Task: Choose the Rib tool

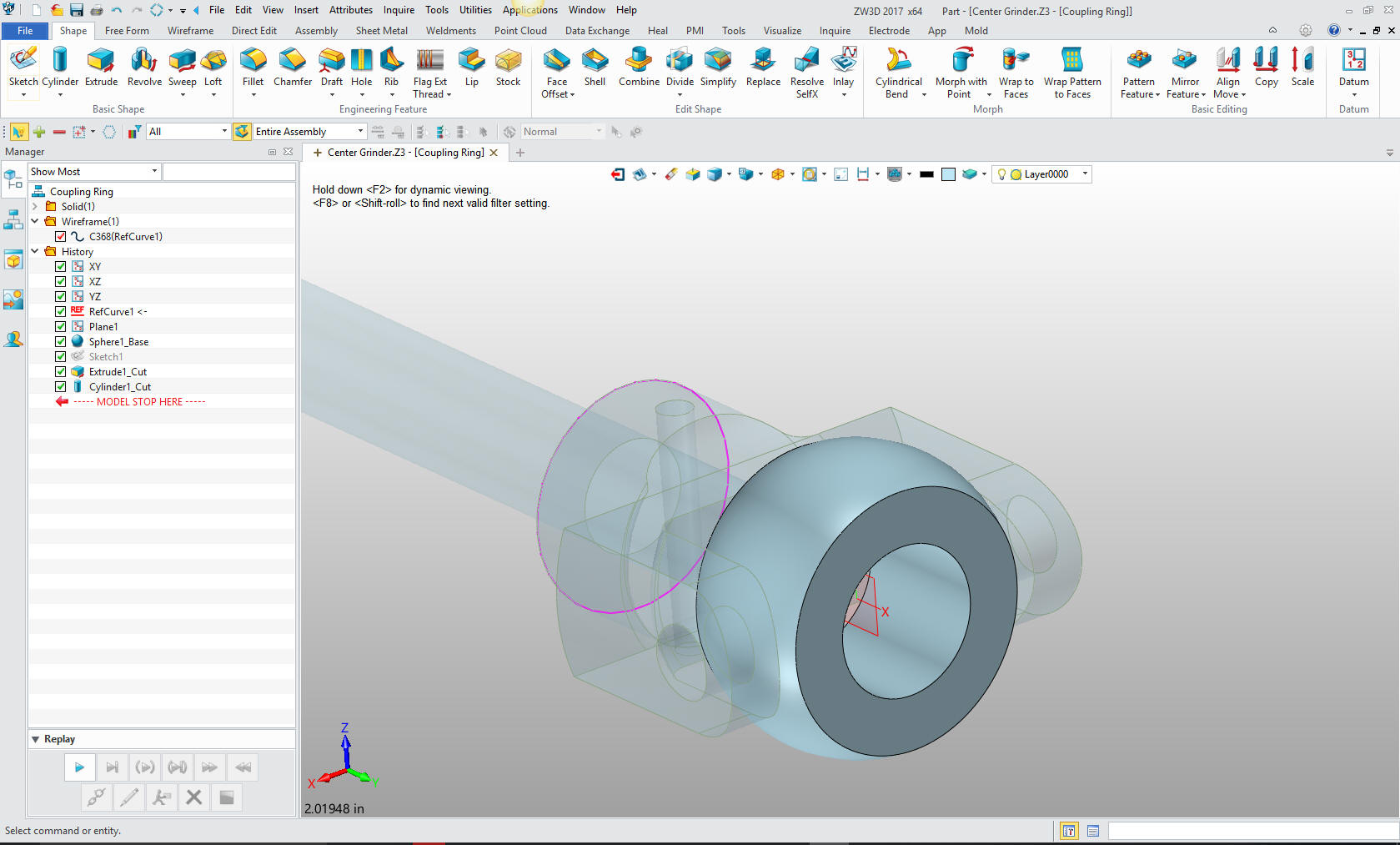Action: click(391, 67)
